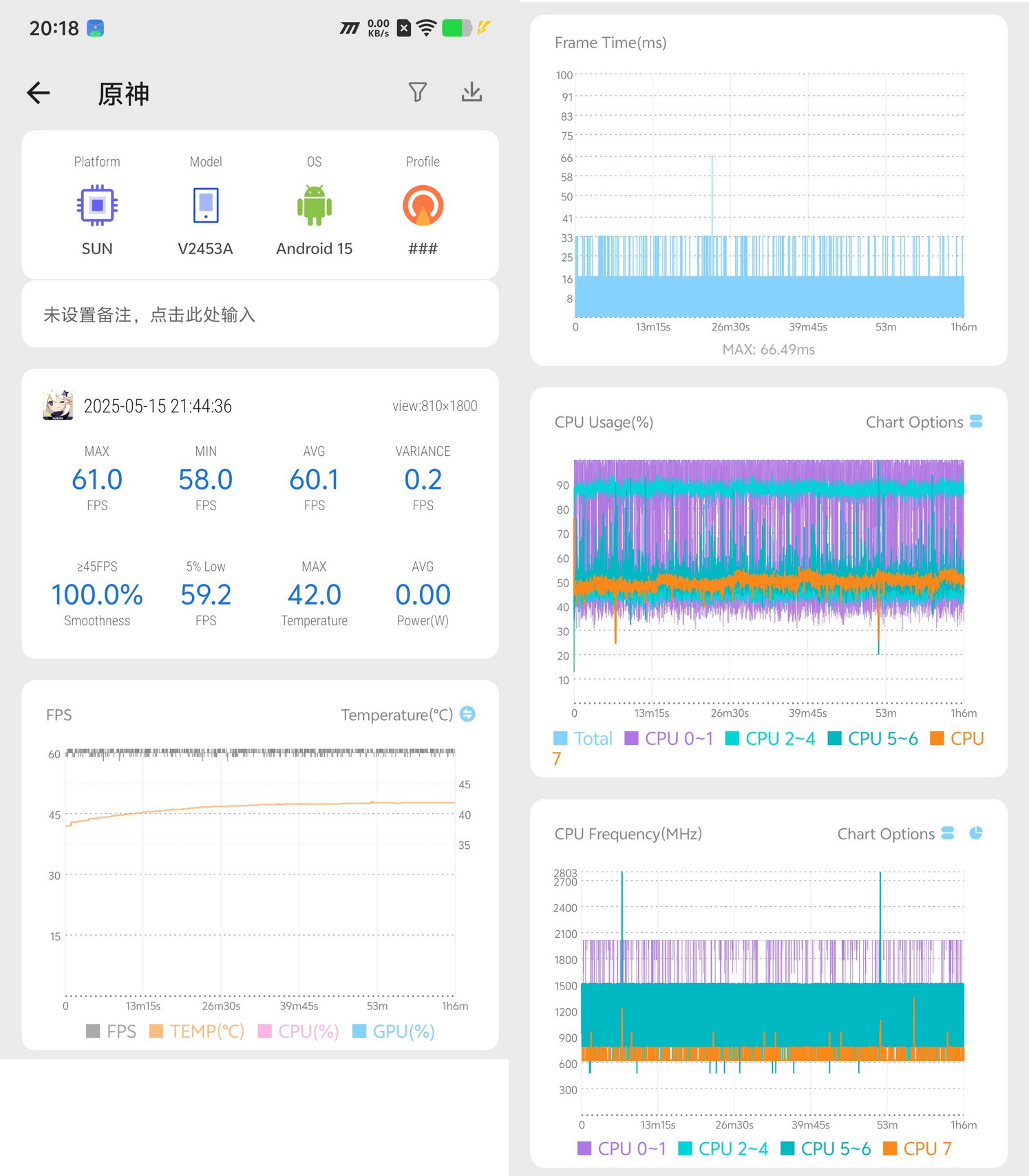The height and width of the screenshot is (1176, 1029).
Task: Tap the 20:18 clock in the status bar
Action: tap(54, 28)
